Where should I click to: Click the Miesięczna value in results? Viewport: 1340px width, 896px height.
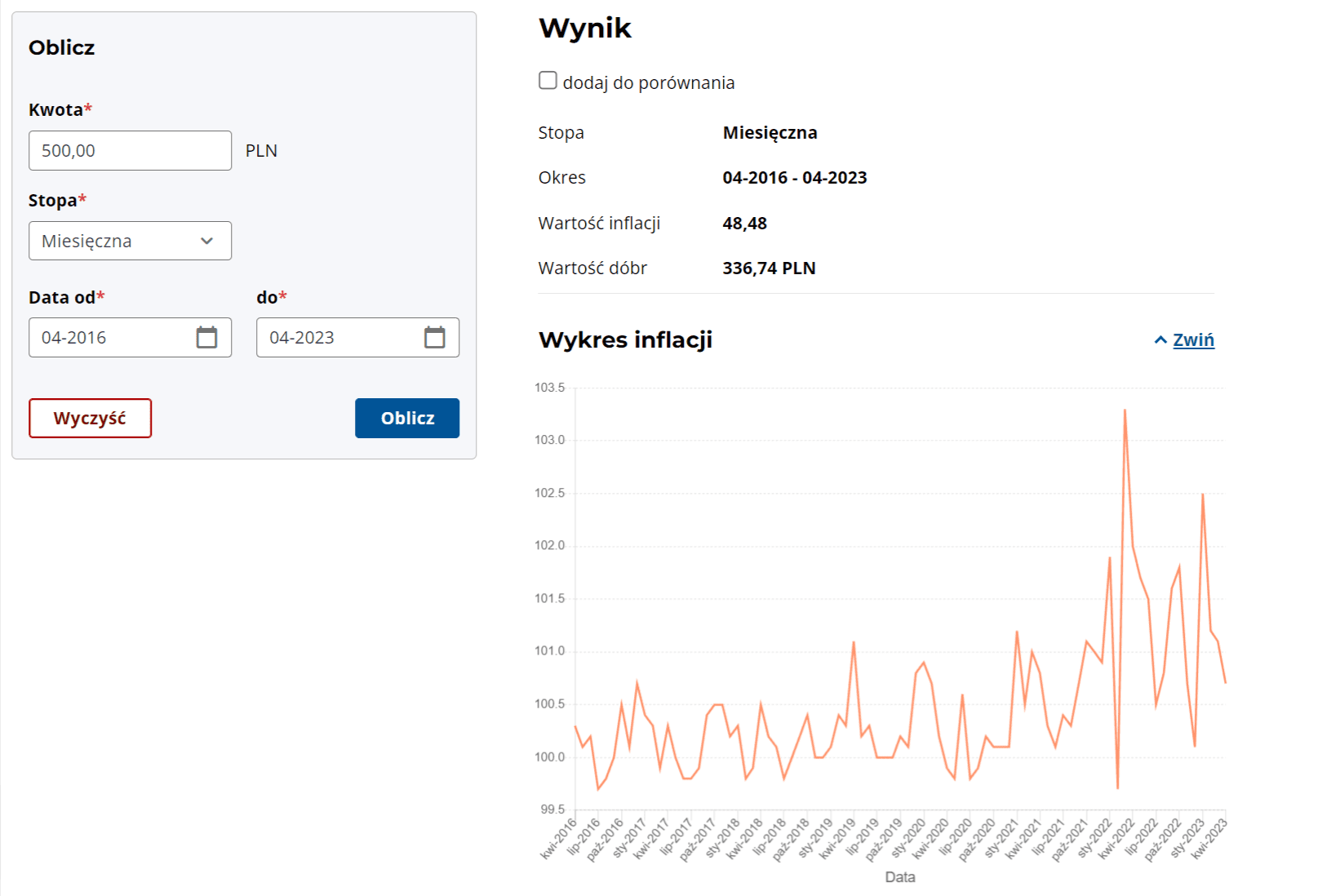[x=770, y=132]
